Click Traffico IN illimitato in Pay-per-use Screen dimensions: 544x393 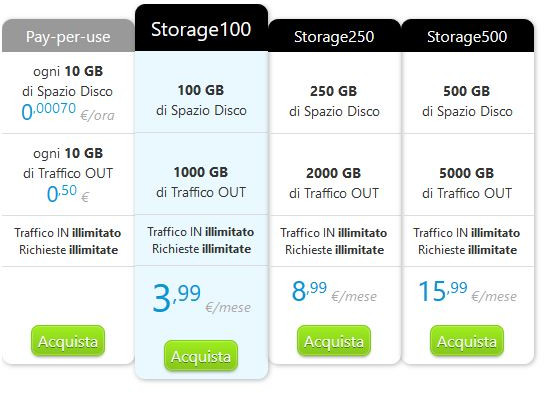click(68, 233)
